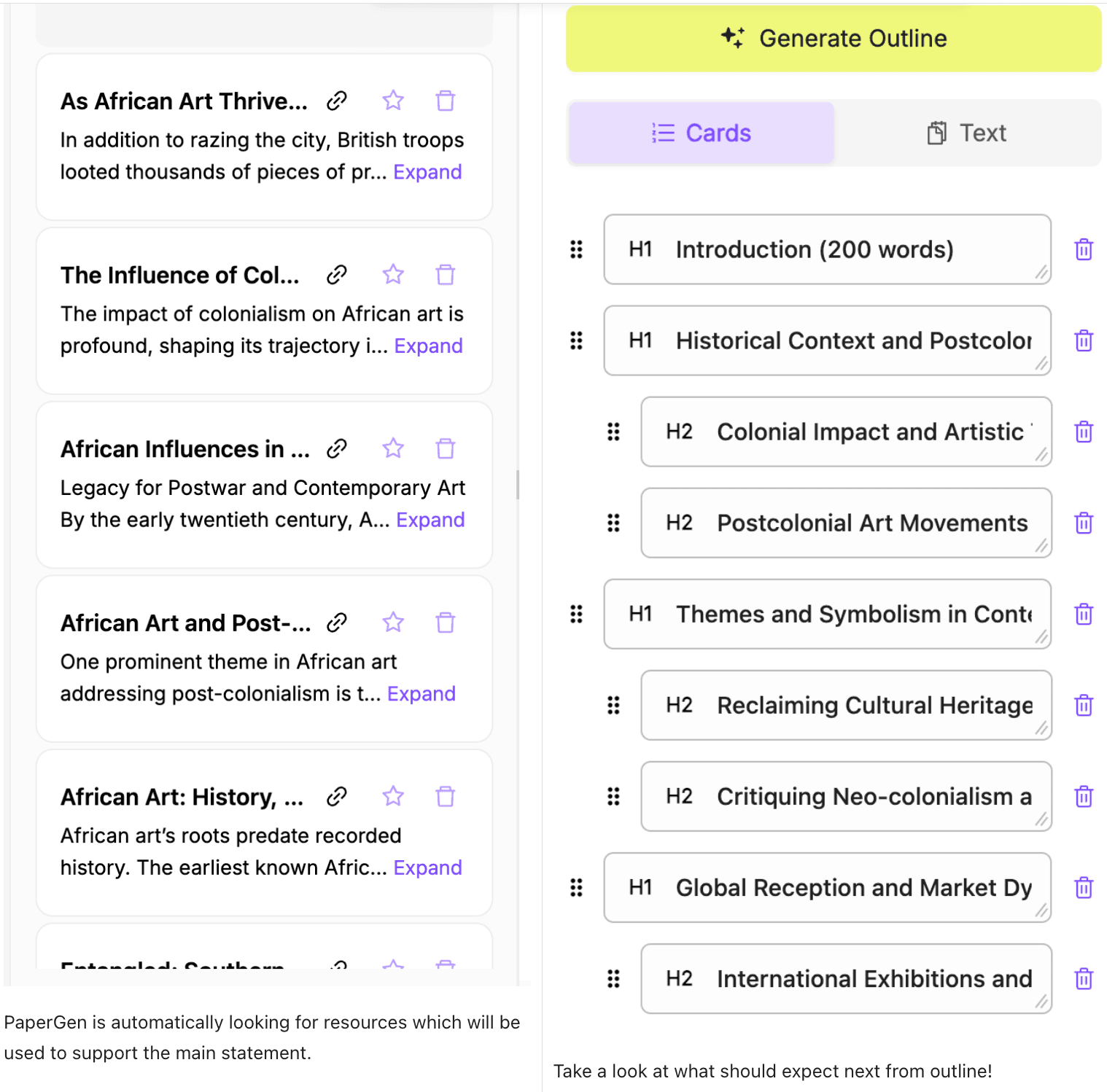Toggle star on "African Art: History" card
1107x1092 pixels.
[x=393, y=797]
